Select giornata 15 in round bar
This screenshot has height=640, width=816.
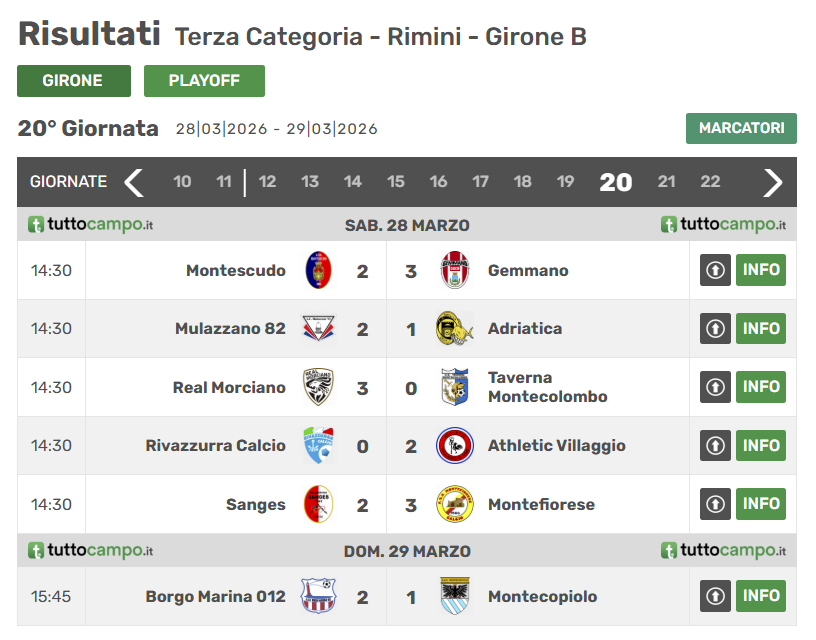[395, 182]
